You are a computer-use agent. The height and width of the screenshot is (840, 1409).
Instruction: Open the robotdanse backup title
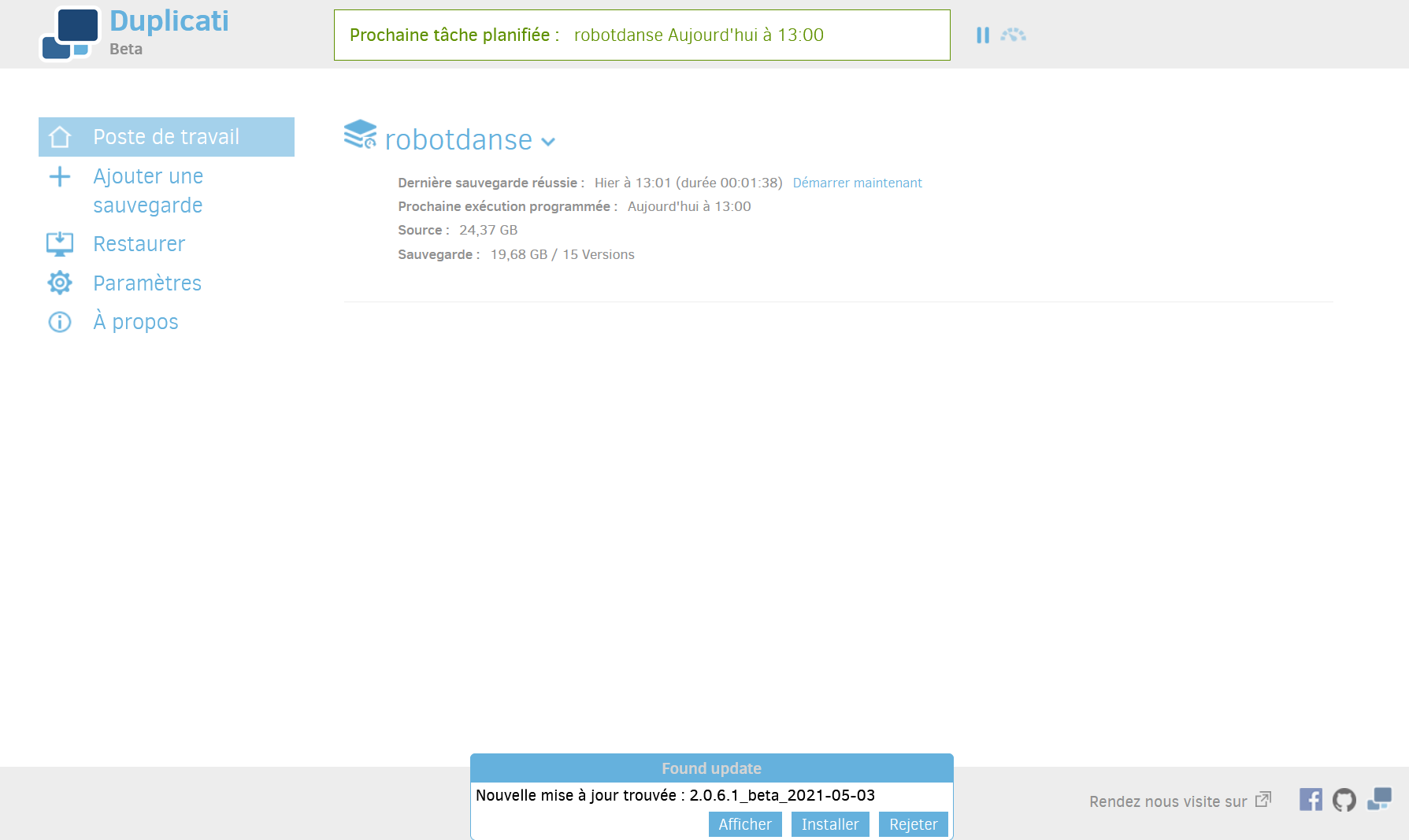click(458, 140)
